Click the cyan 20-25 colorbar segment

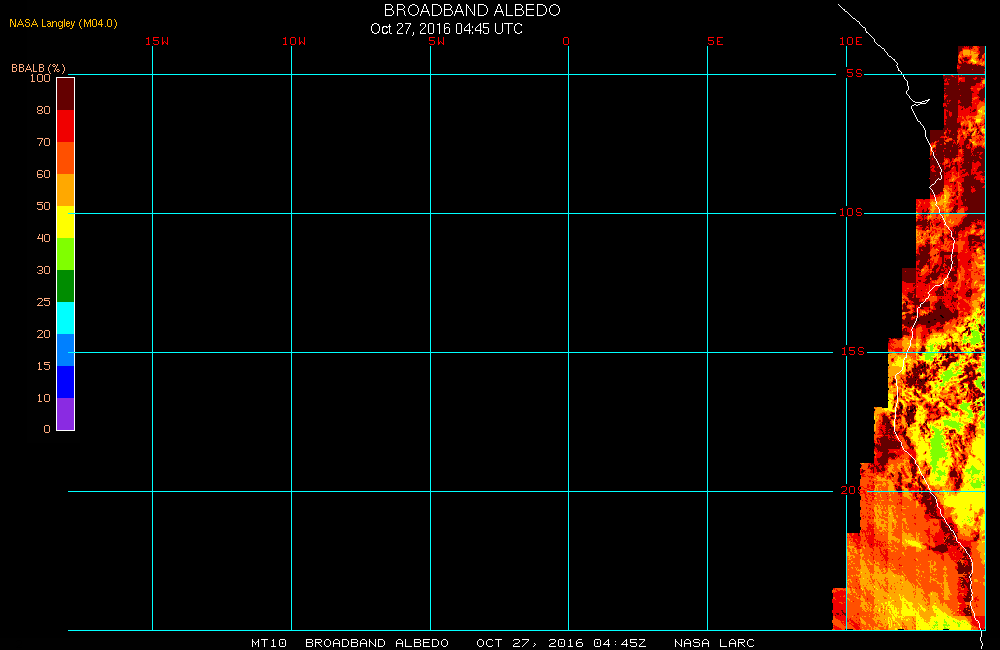click(x=66, y=318)
